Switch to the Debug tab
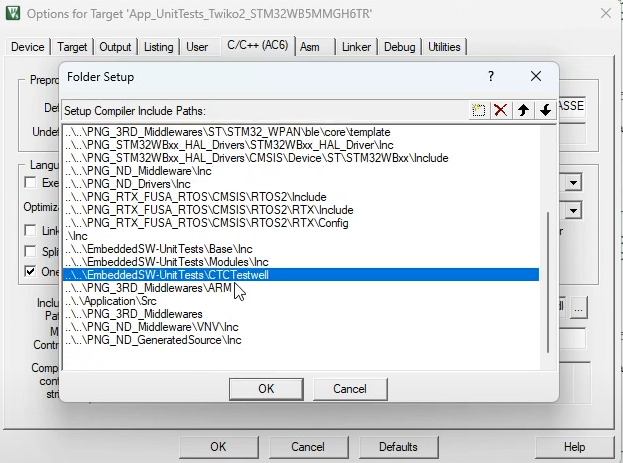Image resolution: width=623 pixels, height=463 pixels. coord(399,47)
